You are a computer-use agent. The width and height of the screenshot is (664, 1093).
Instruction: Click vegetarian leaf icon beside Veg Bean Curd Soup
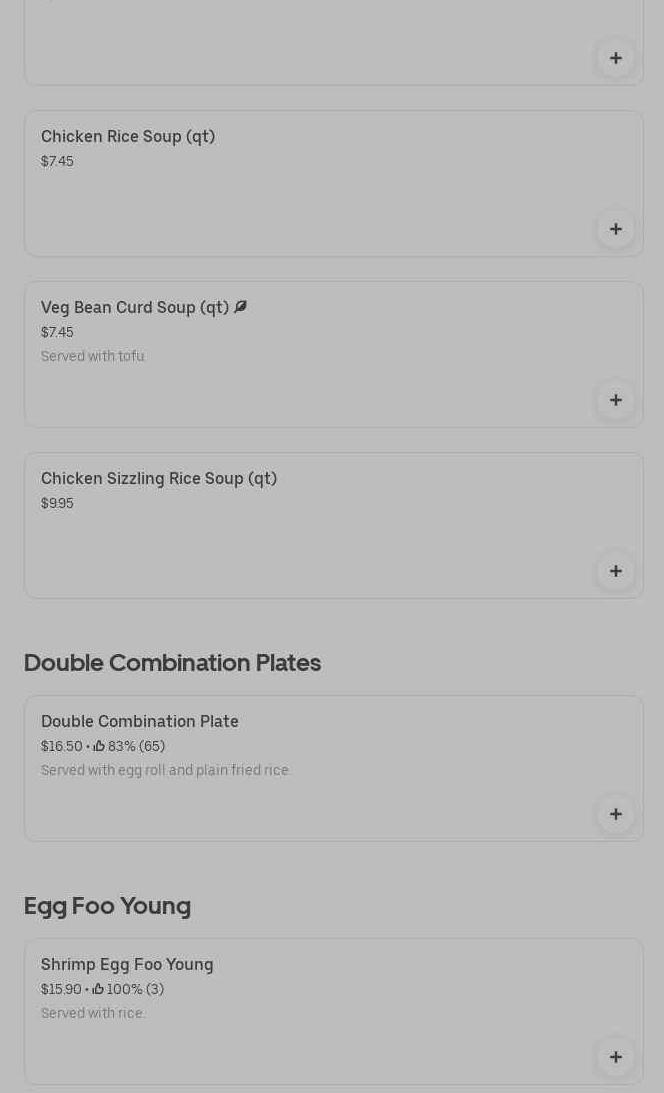(240, 307)
